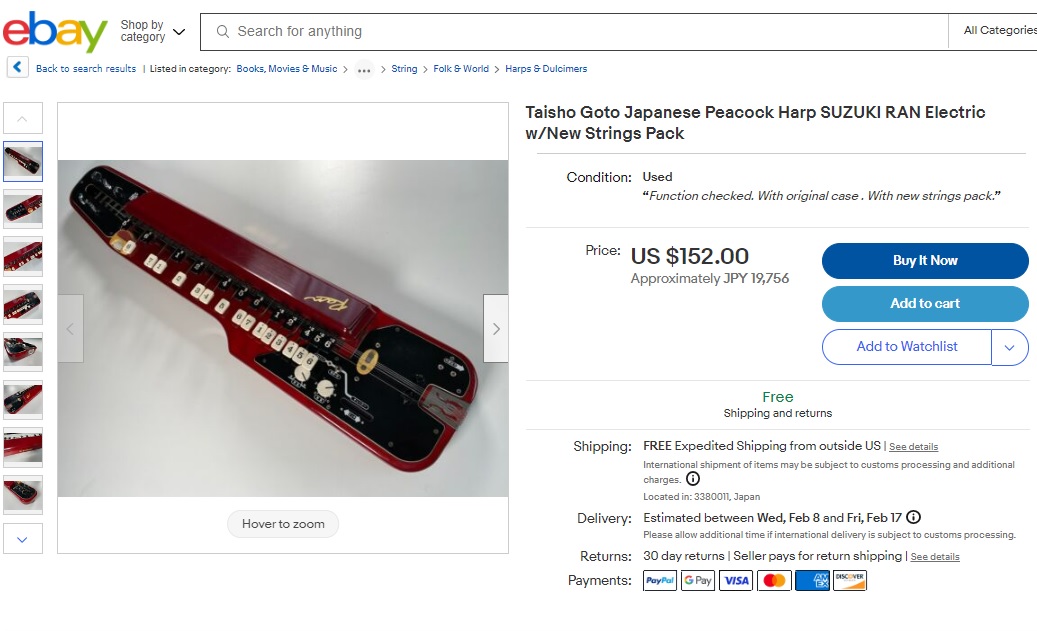The image size is (1037, 631).
Task: Go to Harps & Dulcimers category
Action: (546, 69)
